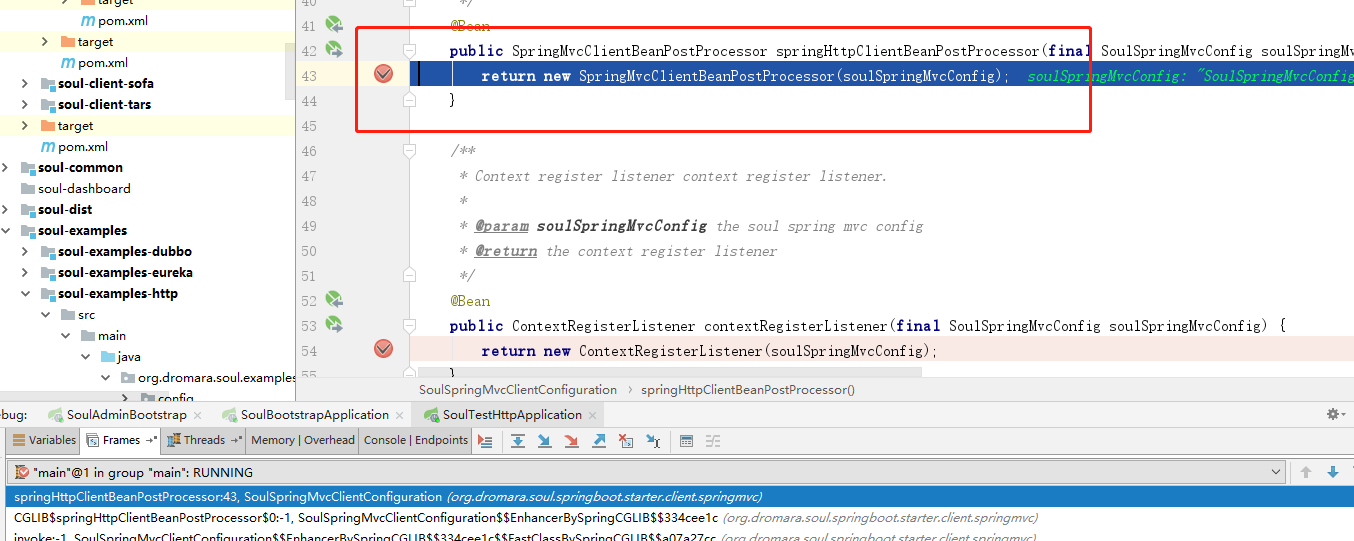Screen dimensions: 1354x541
Task: Click the Step Out debug icon
Action: pyautogui.click(x=599, y=441)
